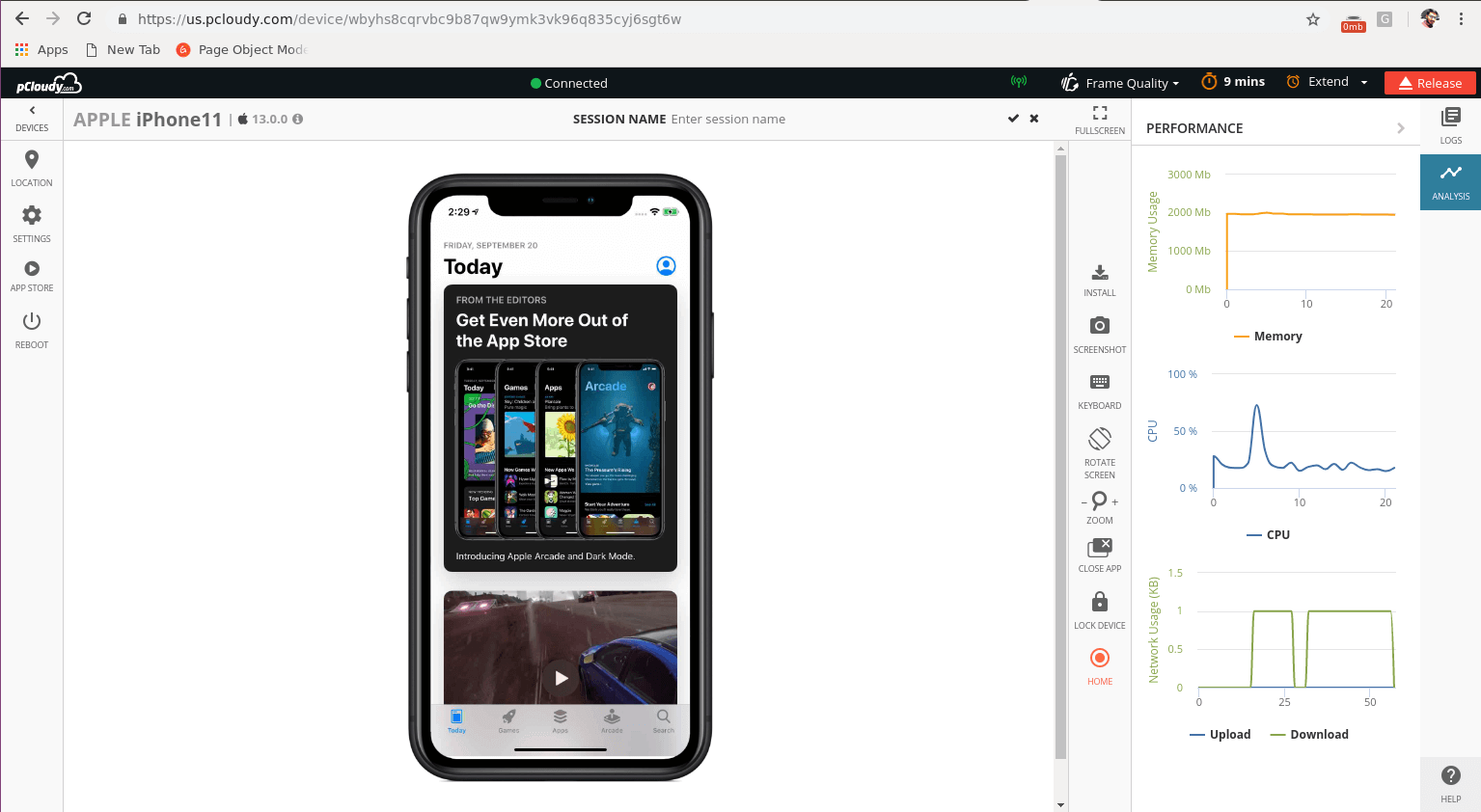
Task: Tap the Games tab on iPhone
Action: [x=508, y=720]
